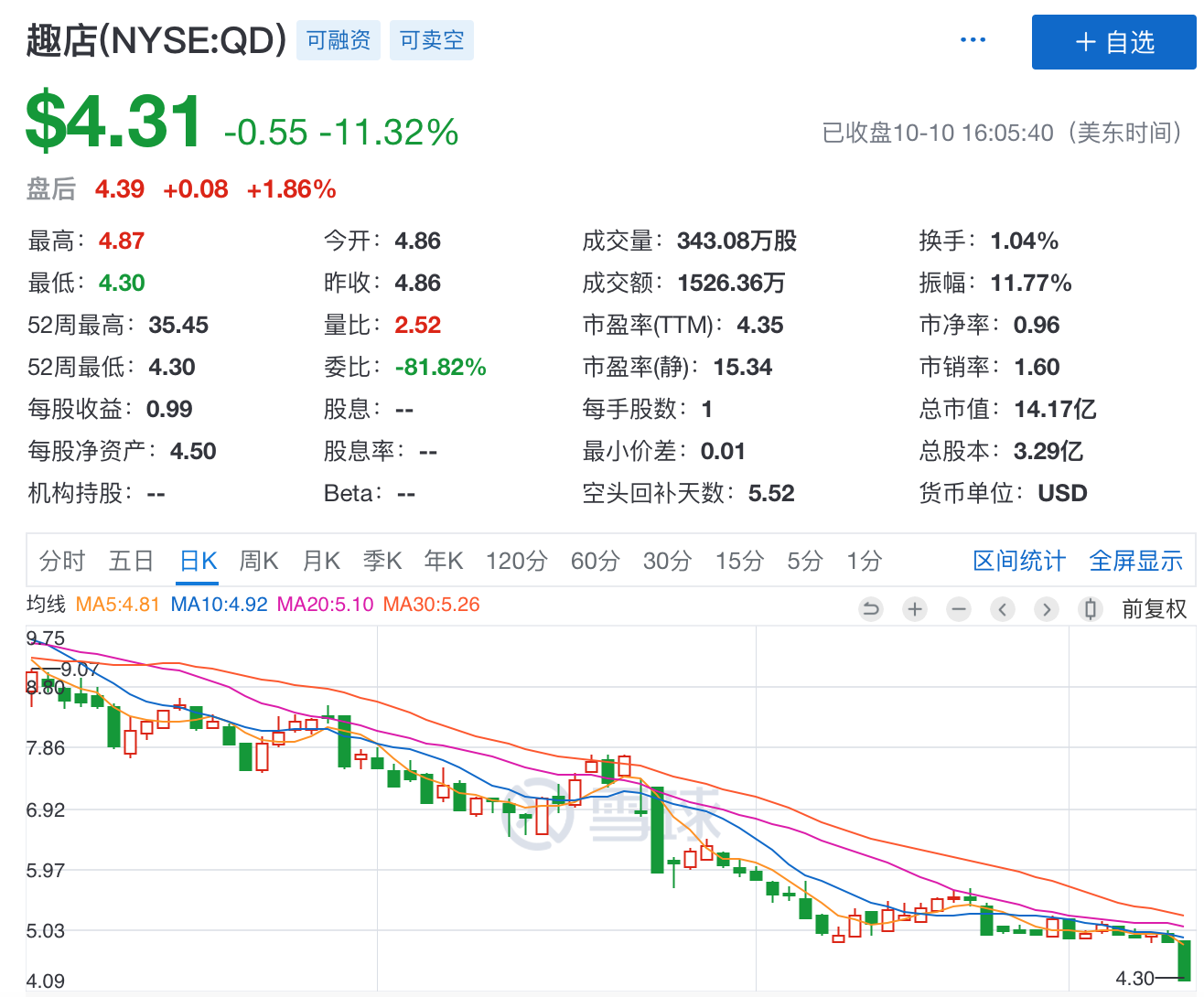
Task: Select the 周K weekly chart tab
Action: (x=258, y=561)
